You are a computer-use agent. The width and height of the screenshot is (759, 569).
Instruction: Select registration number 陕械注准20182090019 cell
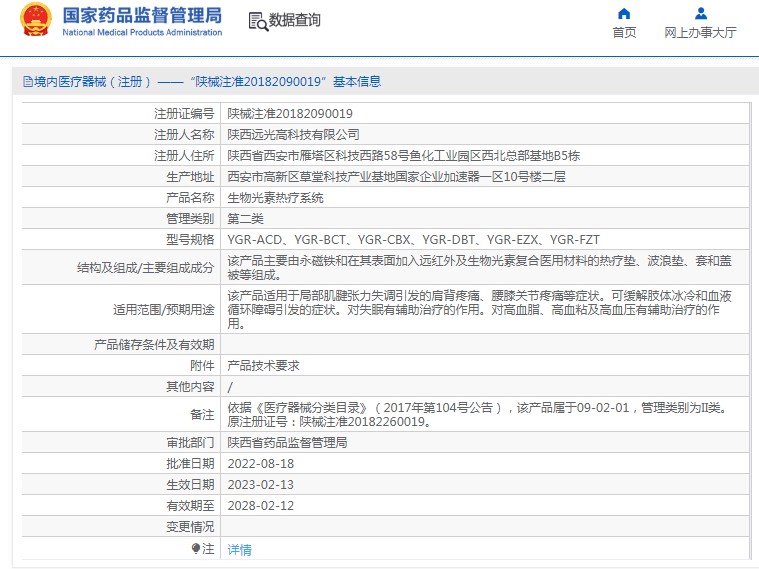pos(290,113)
